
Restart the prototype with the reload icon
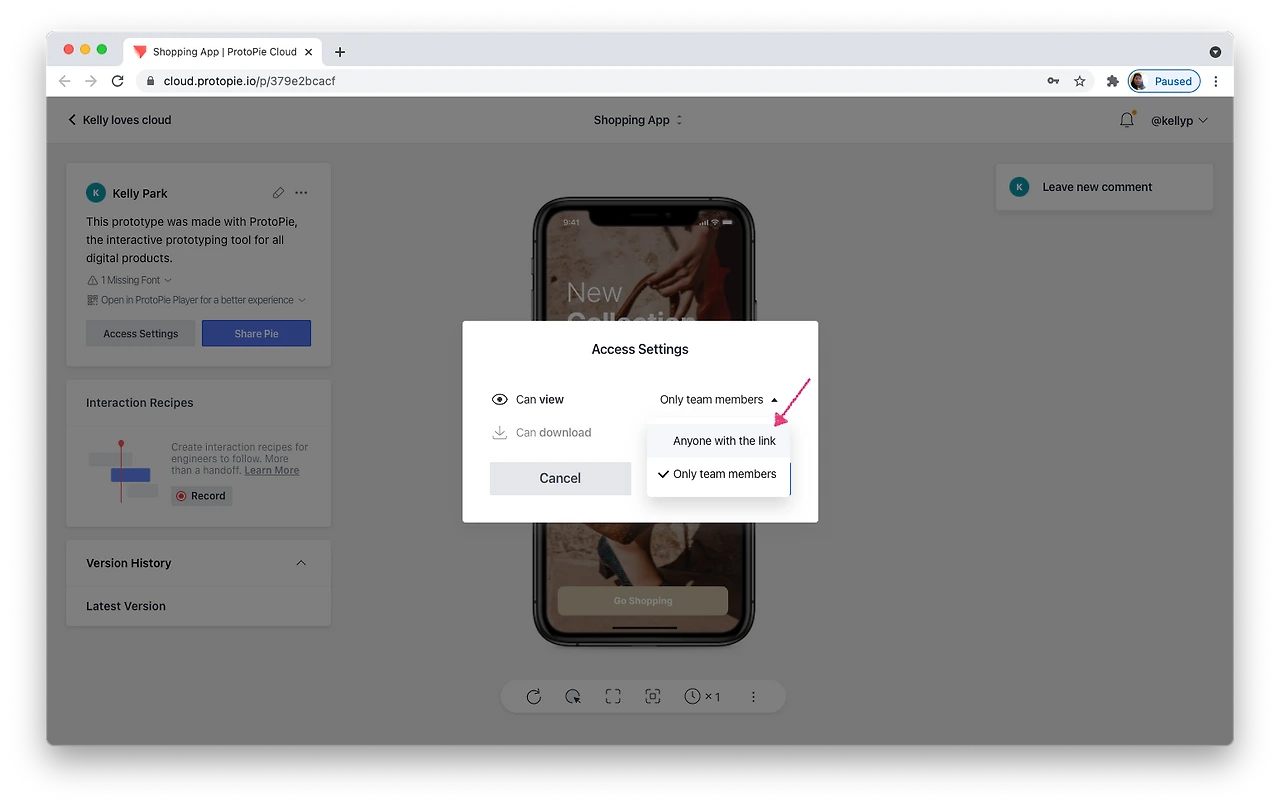click(x=534, y=697)
